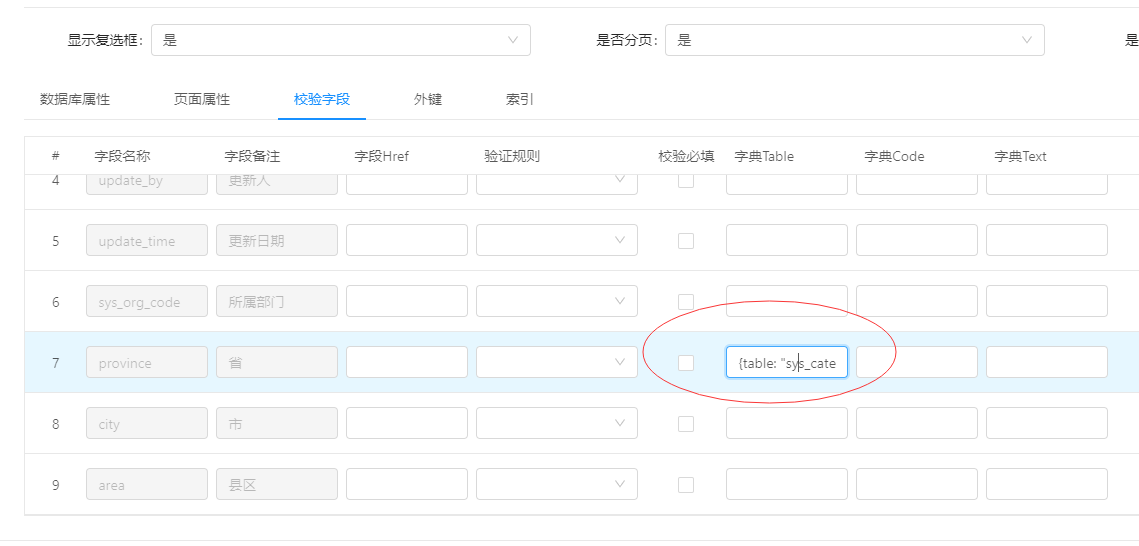This screenshot has width=1139, height=546.
Task: Click the 所属部门 field remark
Action: 277,301
